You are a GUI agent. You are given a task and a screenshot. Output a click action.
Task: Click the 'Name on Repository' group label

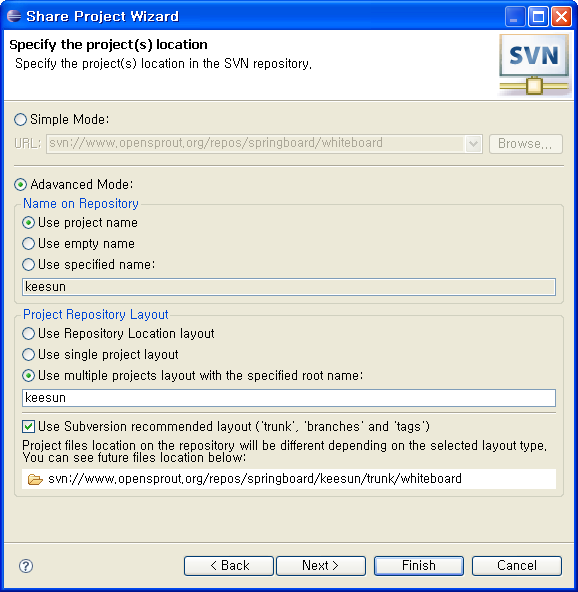tap(81, 204)
